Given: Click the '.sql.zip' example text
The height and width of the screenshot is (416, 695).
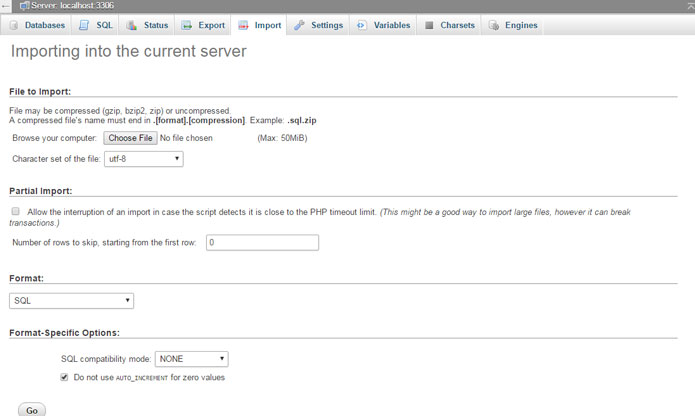Looking at the screenshot, I should (302, 121).
